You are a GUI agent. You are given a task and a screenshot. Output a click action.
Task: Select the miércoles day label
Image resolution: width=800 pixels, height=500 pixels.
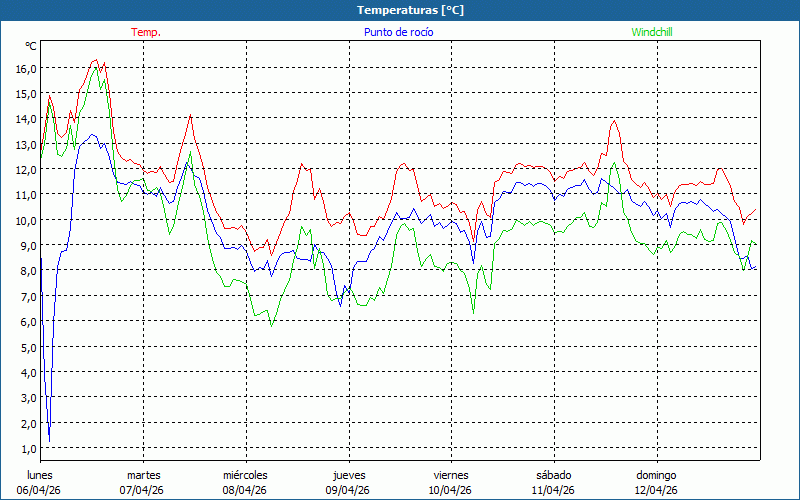pos(245,474)
